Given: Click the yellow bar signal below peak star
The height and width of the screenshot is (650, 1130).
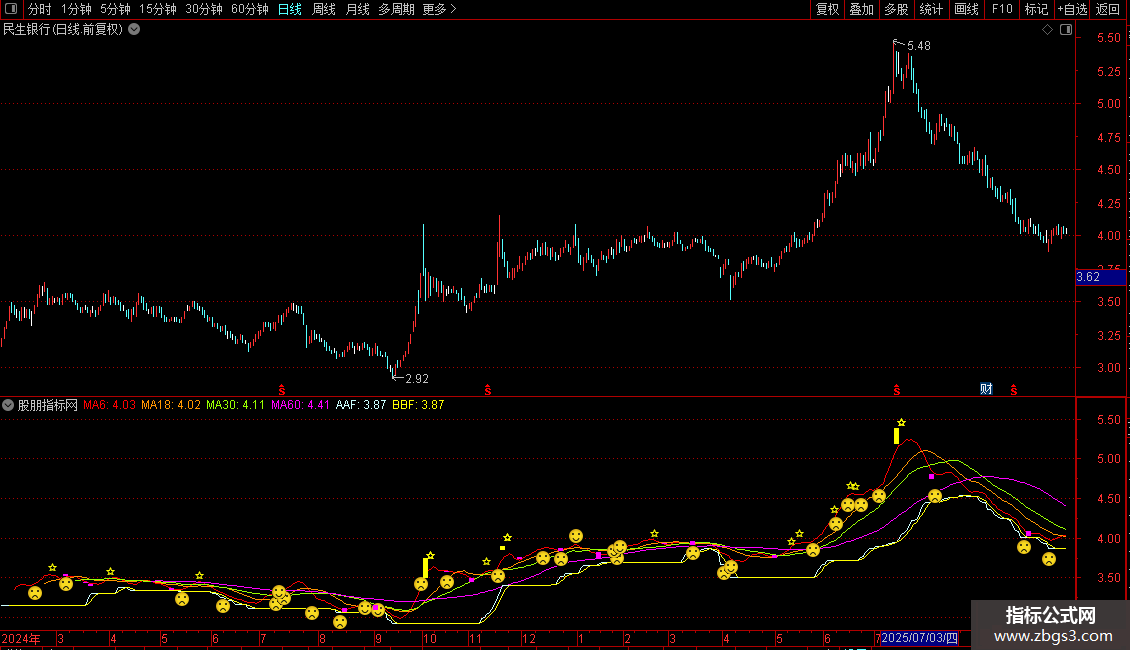Looking at the screenshot, I should pos(897,436).
